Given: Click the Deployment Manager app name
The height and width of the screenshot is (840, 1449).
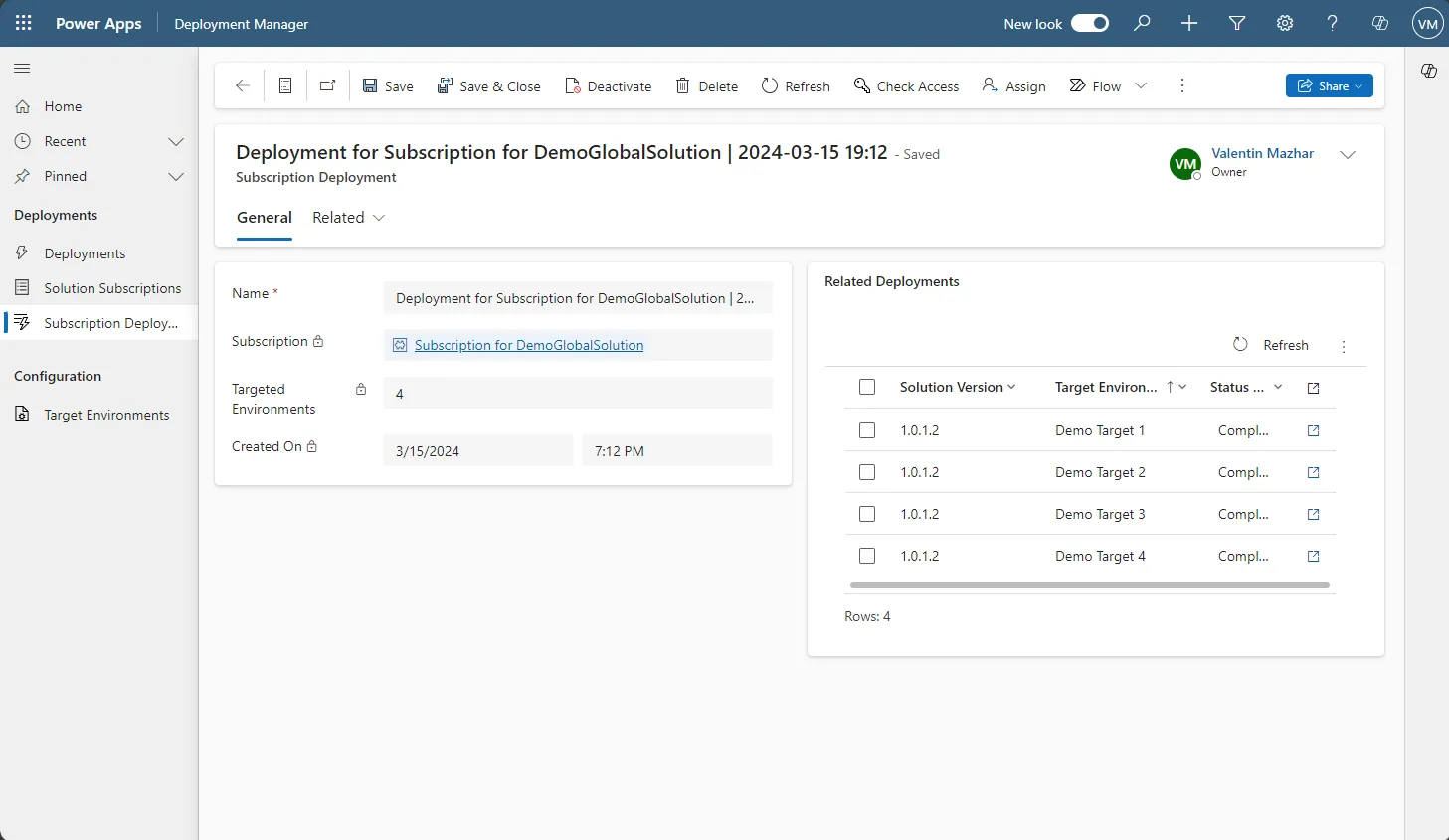Looking at the screenshot, I should (242, 24).
